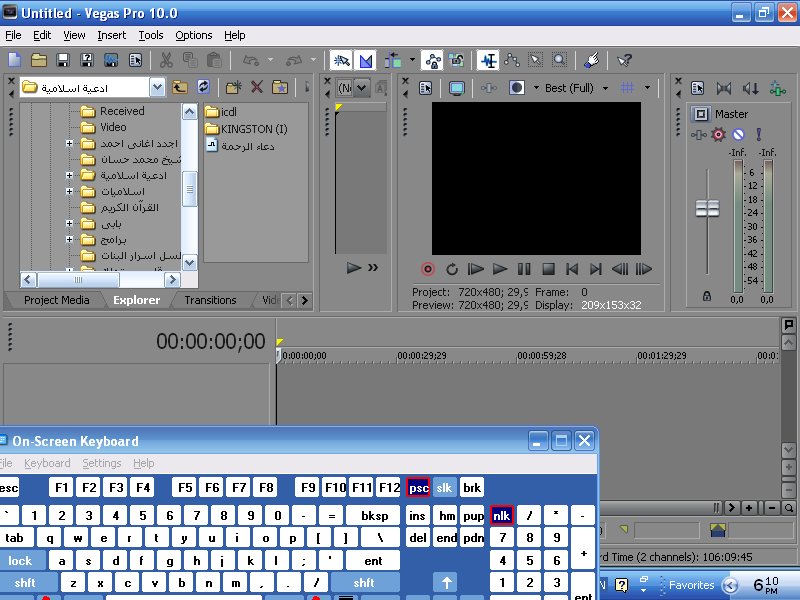Click the What's This help icon
This screenshot has width=800, height=600.
pyautogui.click(x=624, y=60)
